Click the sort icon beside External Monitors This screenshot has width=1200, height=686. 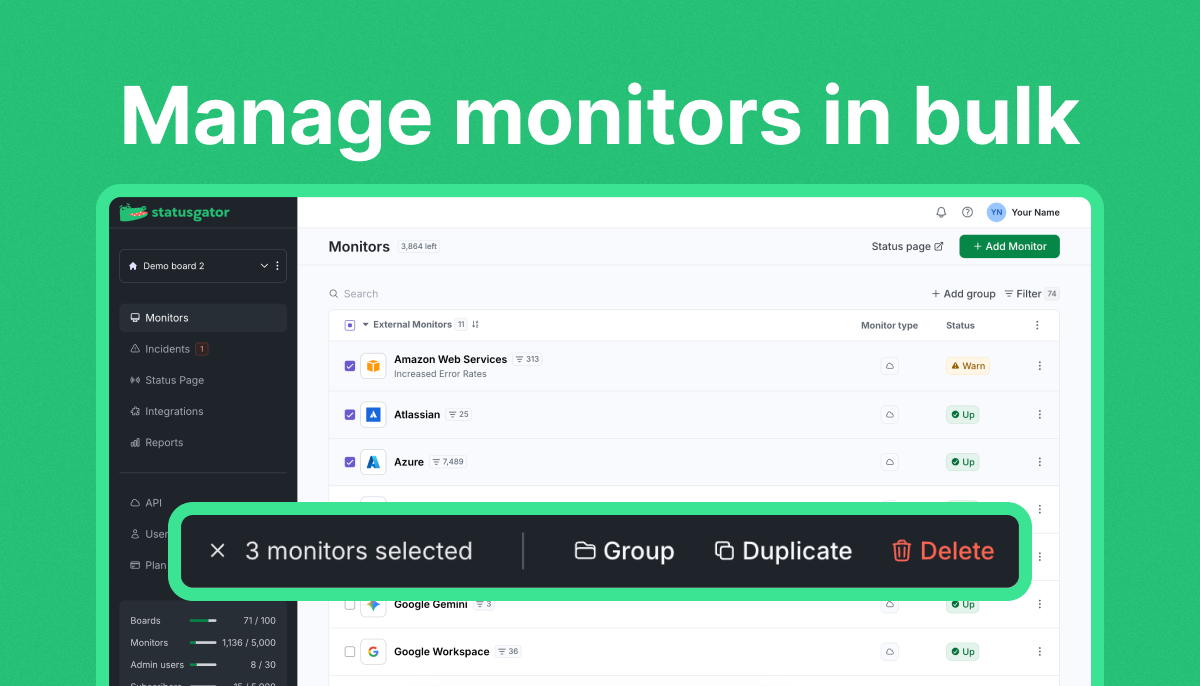476,325
